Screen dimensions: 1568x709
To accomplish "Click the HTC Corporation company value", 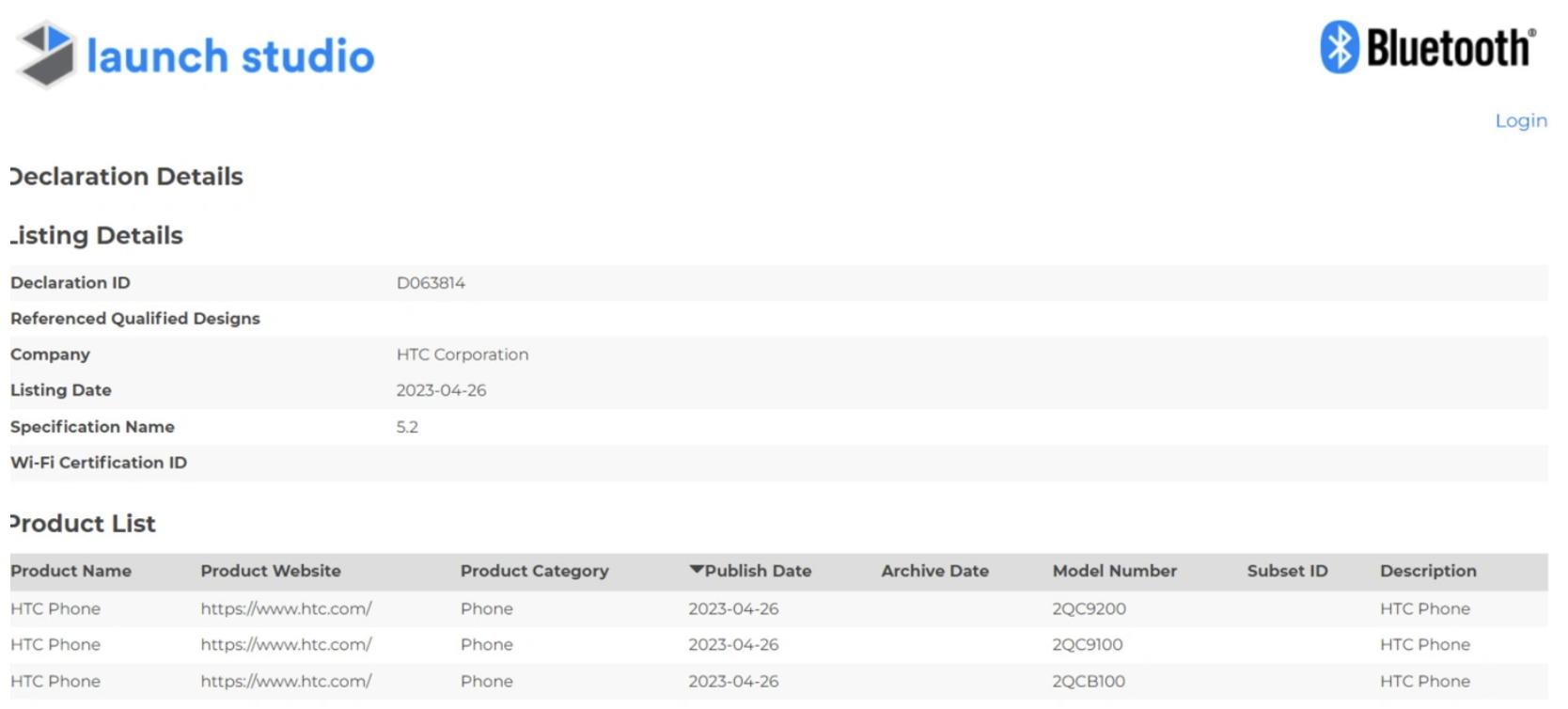I will pyautogui.click(x=462, y=354).
